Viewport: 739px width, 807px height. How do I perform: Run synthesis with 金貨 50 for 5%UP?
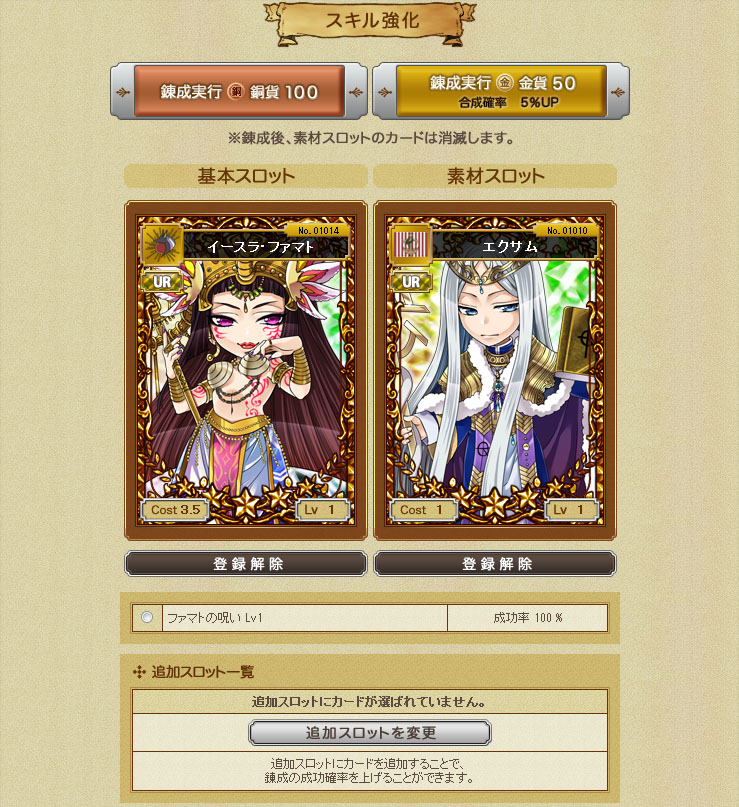pyautogui.click(x=501, y=91)
